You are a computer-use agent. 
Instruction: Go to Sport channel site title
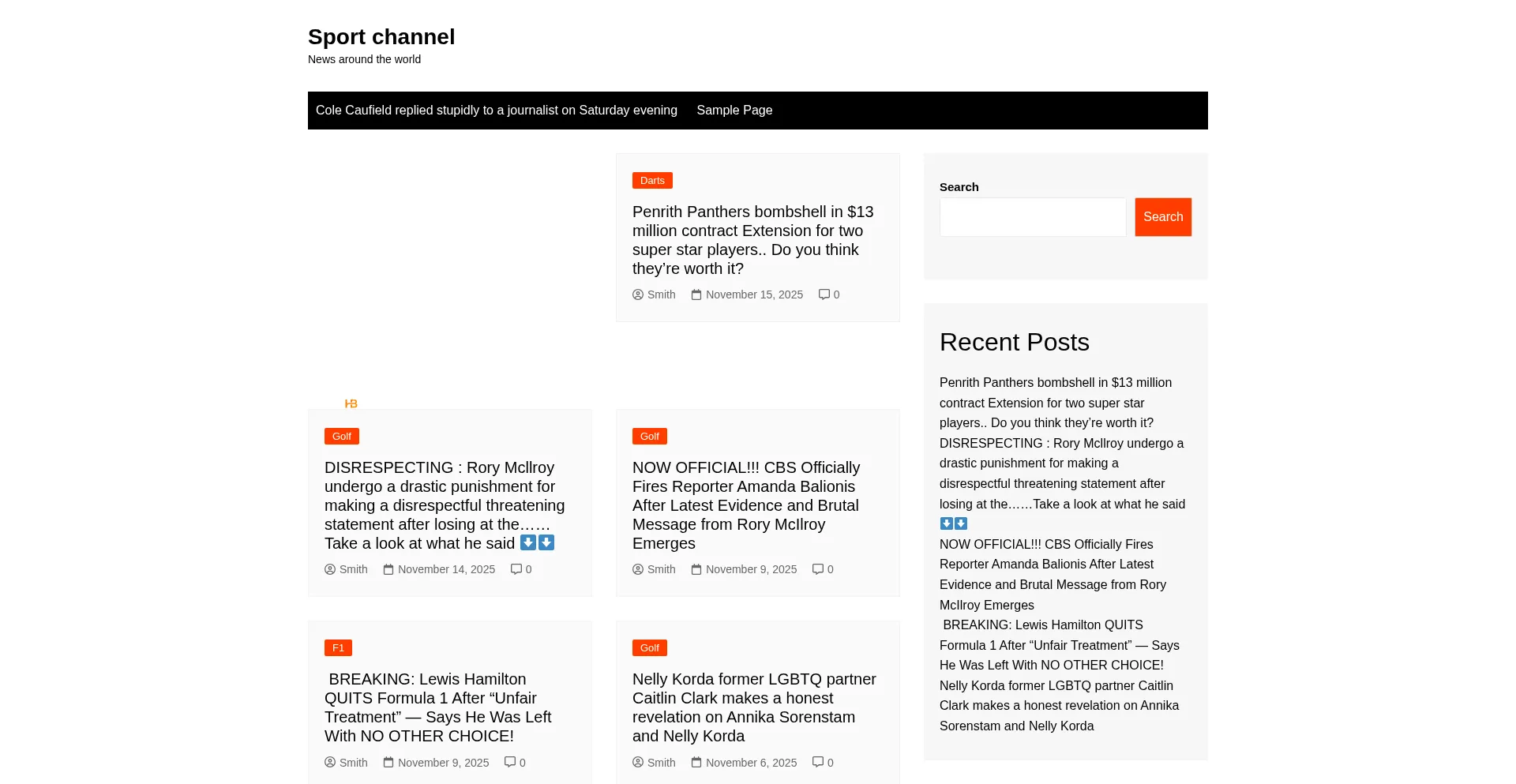(381, 37)
